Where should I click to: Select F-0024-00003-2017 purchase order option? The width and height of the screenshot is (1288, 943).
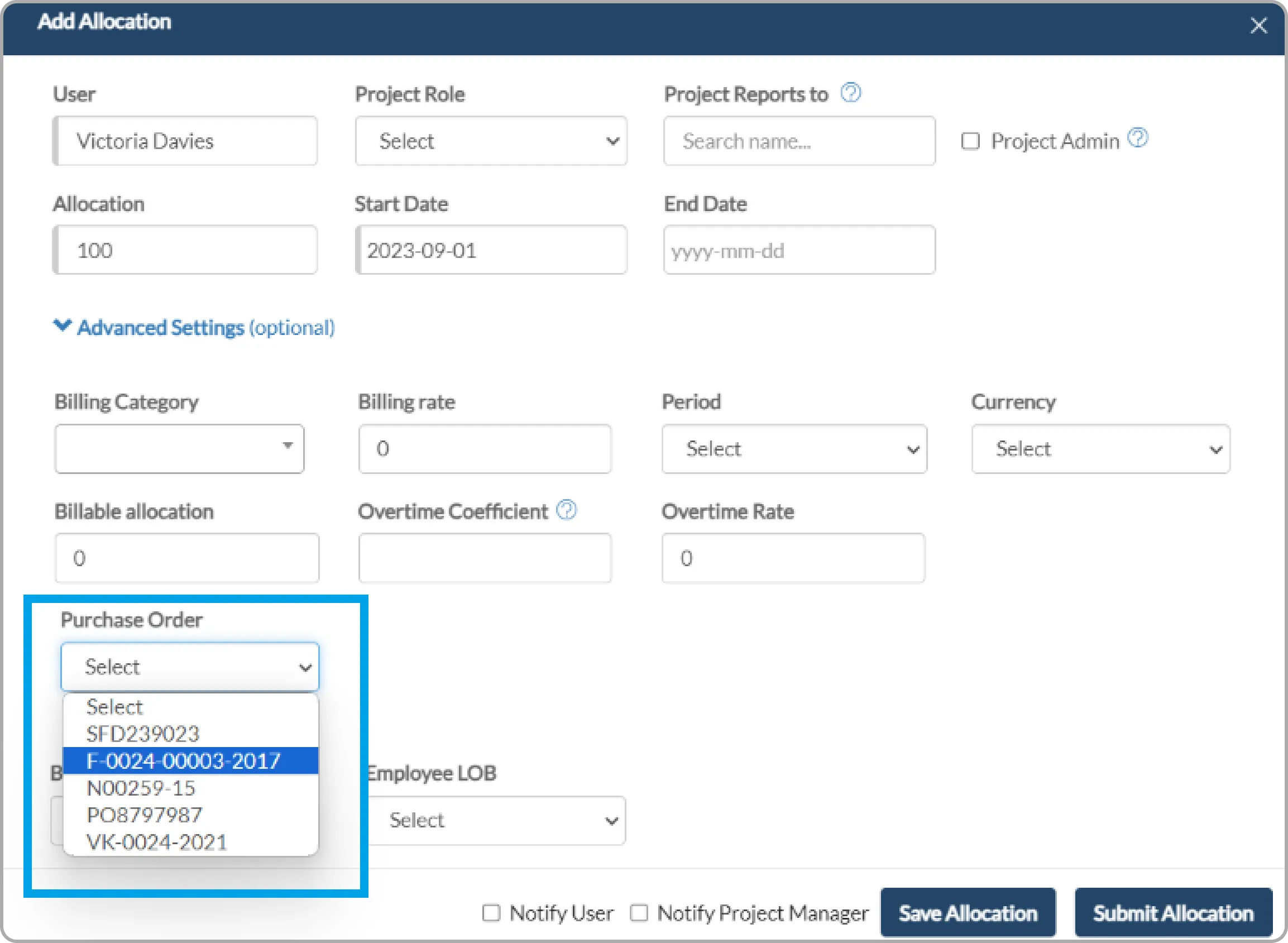pos(184,761)
